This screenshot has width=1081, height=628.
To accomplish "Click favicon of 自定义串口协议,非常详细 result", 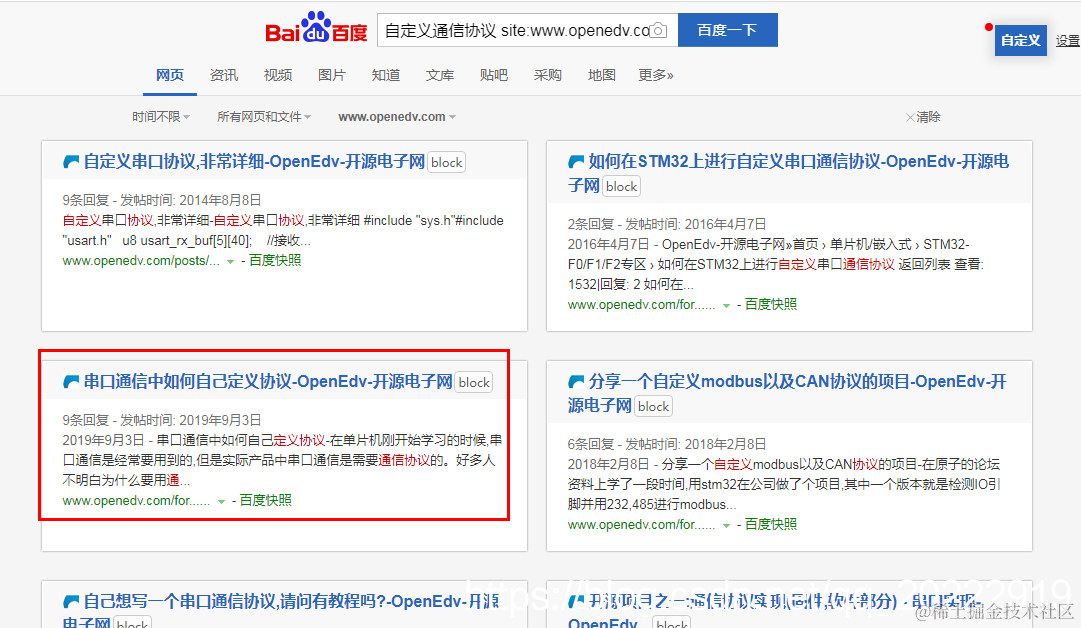I will click(x=71, y=162).
